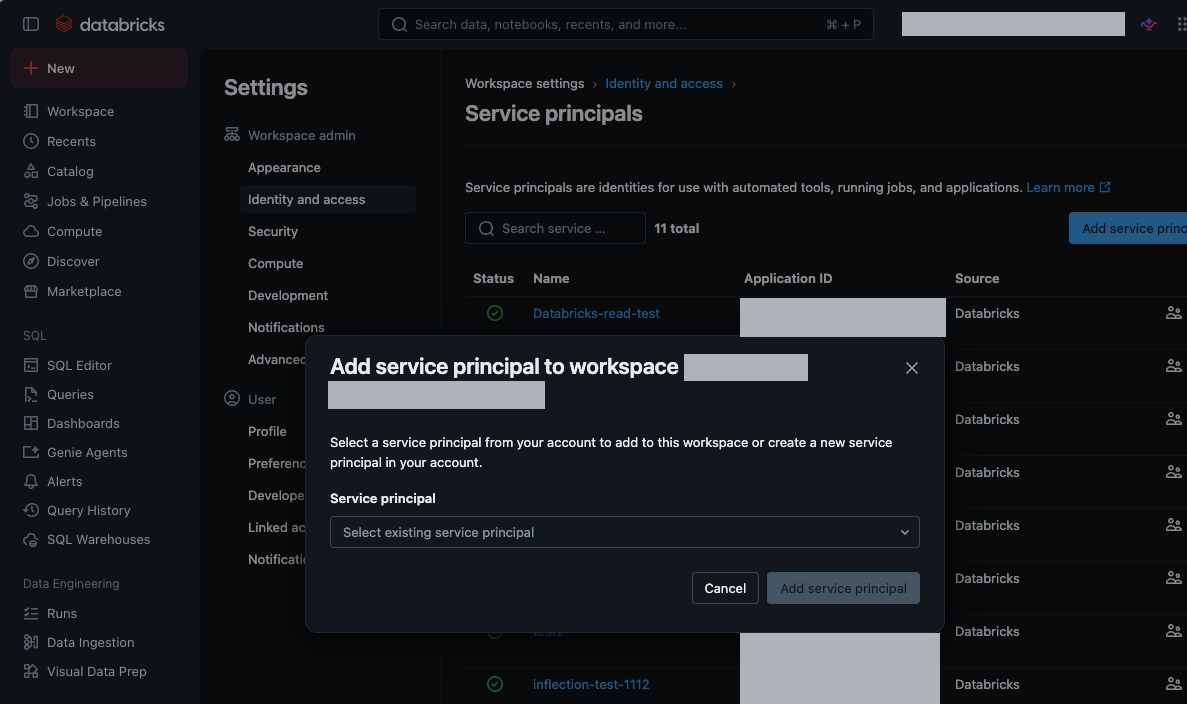This screenshot has height=704, width=1187.
Task: Go to Jobs & Pipelines
Action: [96, 201]
